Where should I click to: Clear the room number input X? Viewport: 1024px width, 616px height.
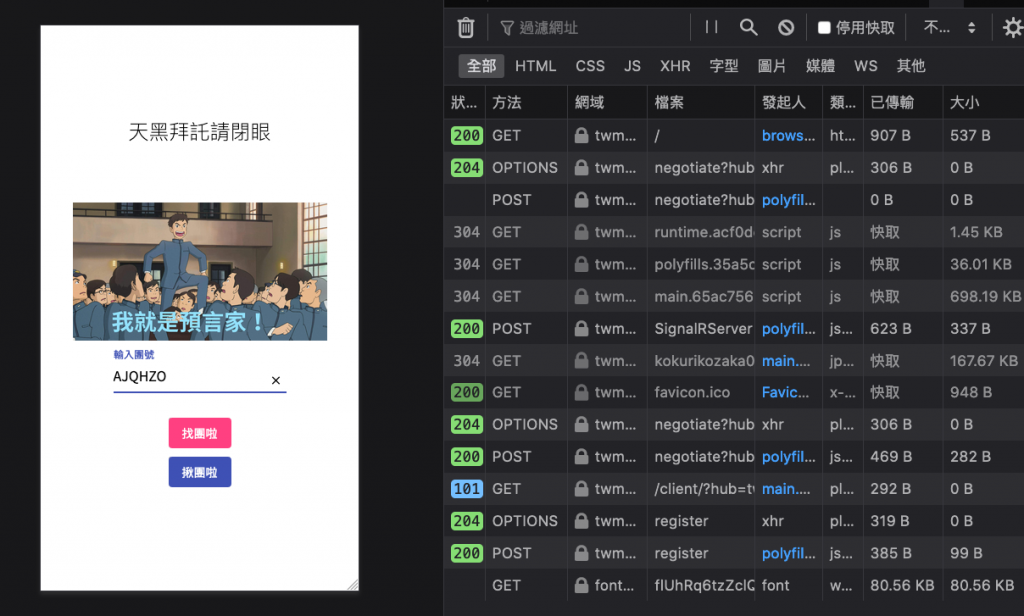click(276, 380)
